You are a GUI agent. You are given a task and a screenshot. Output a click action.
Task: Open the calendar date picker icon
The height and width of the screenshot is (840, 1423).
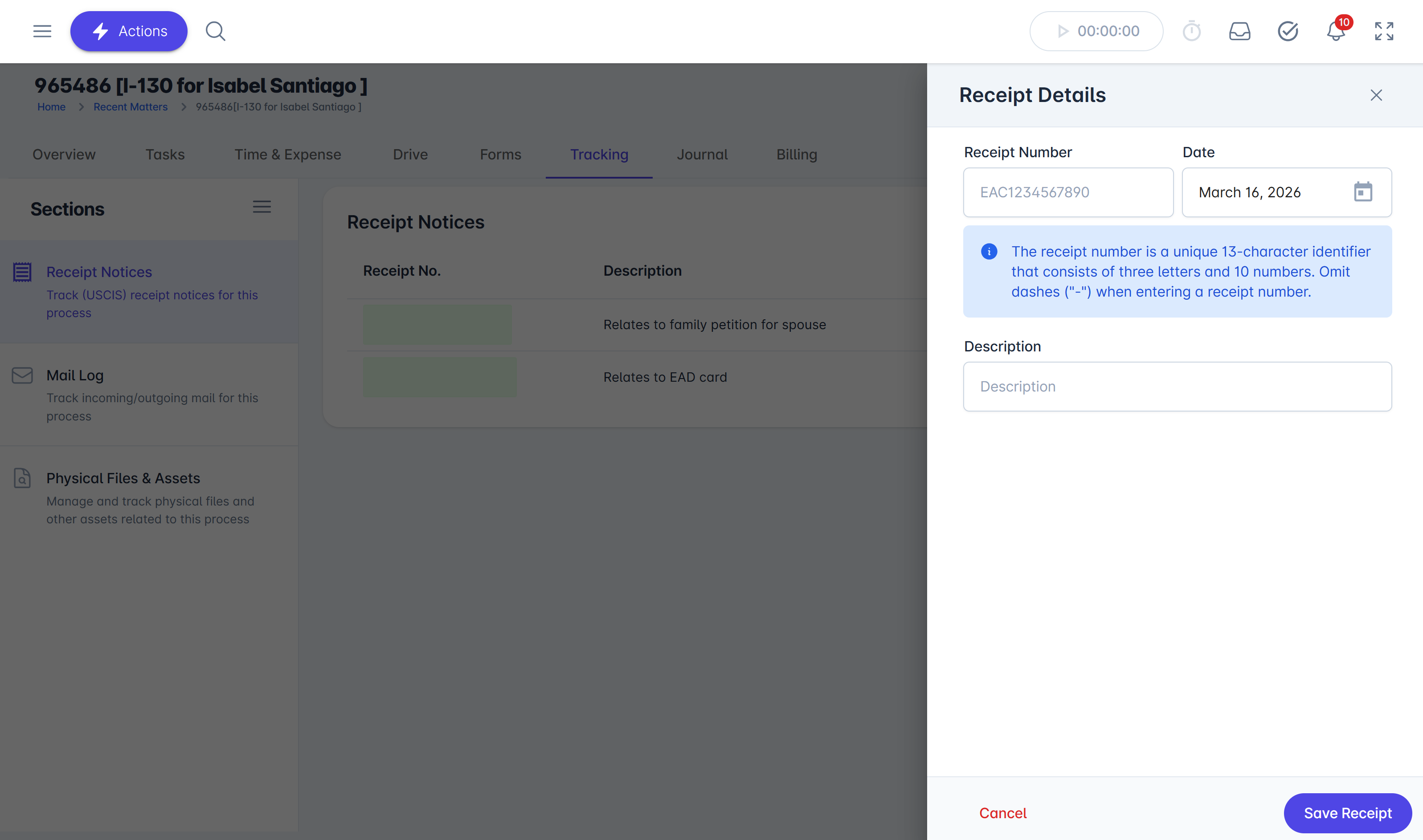[1362, 192]
